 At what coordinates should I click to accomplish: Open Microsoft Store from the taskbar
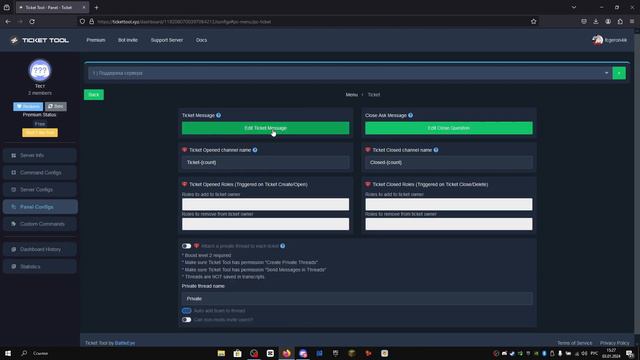tap(238, 353)
